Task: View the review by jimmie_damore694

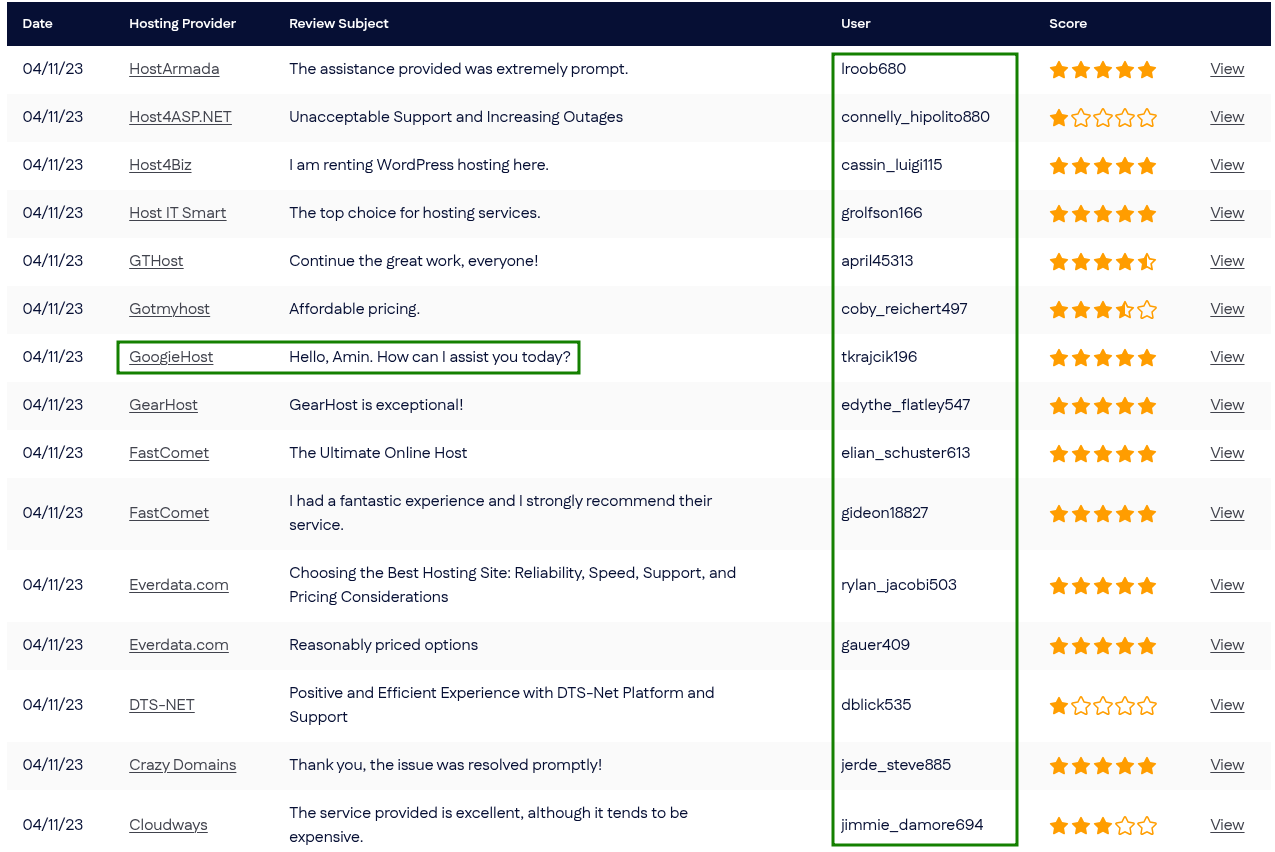Action: [x=1227, y=825]
